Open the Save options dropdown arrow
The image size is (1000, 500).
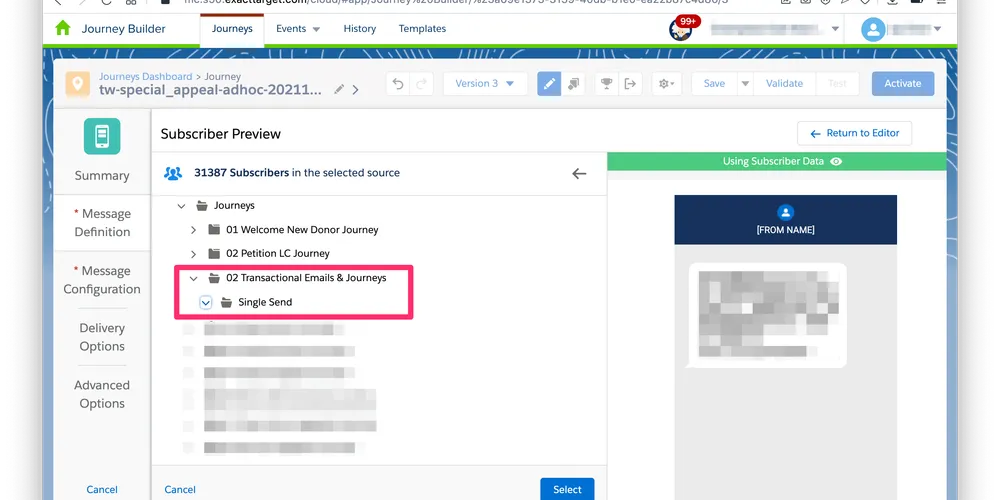point(745,84)
